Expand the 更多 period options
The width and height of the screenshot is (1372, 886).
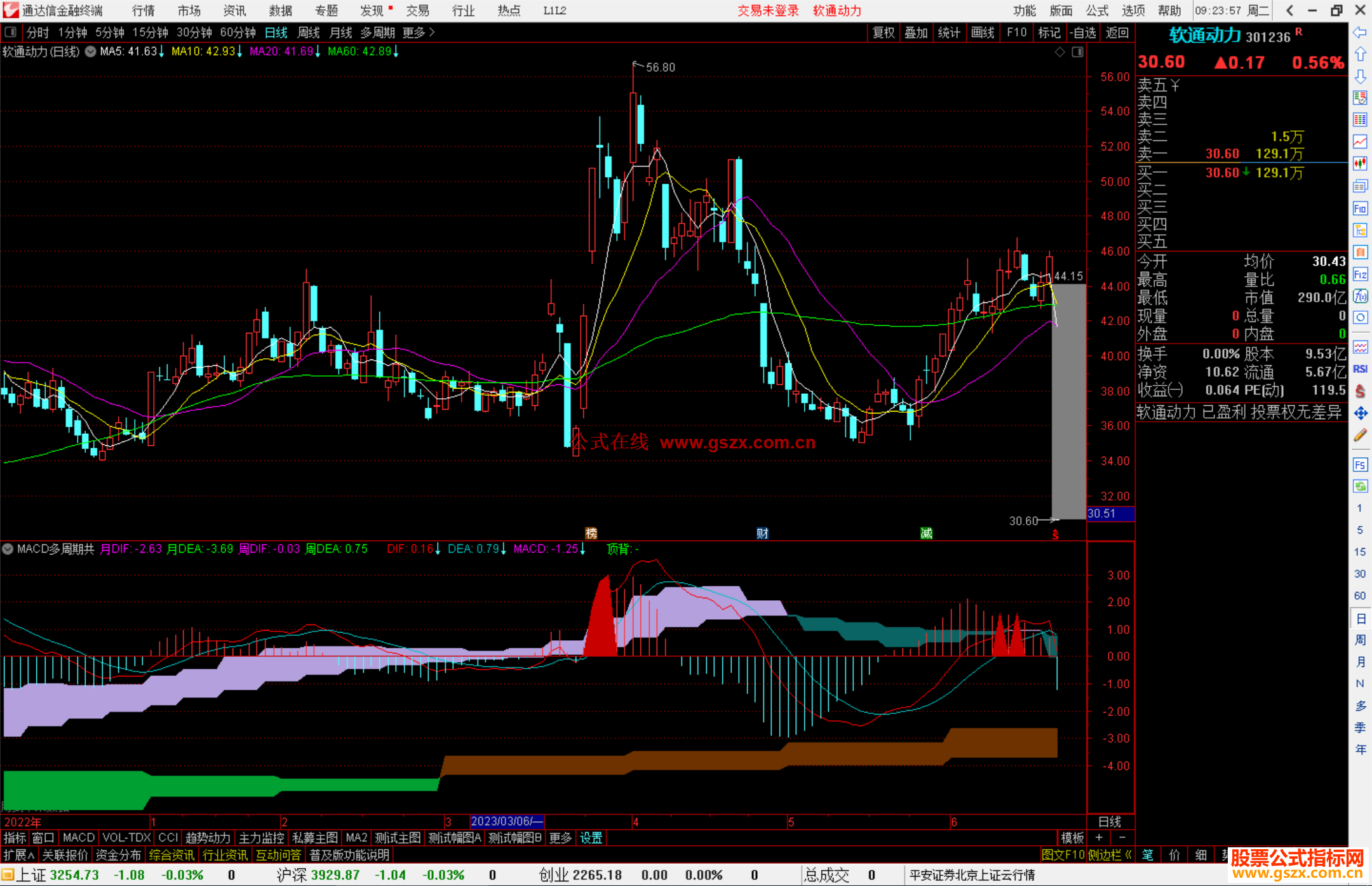point(418,32)
